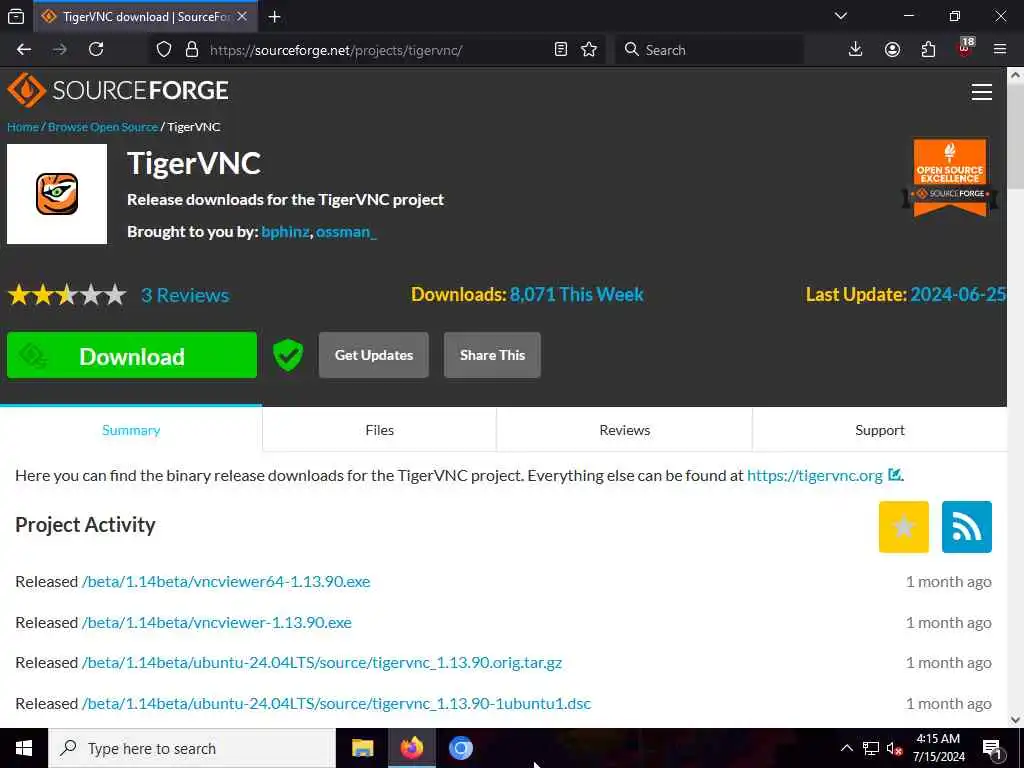Click the TigerVNC project logo image
The image size is (1024, 768).
(57, 194)
